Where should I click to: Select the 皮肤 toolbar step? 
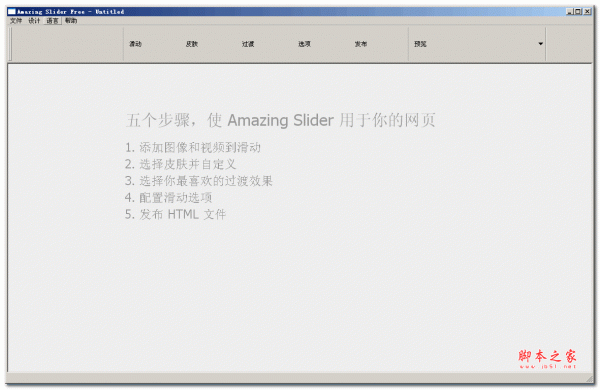click(x=192, y=44)
